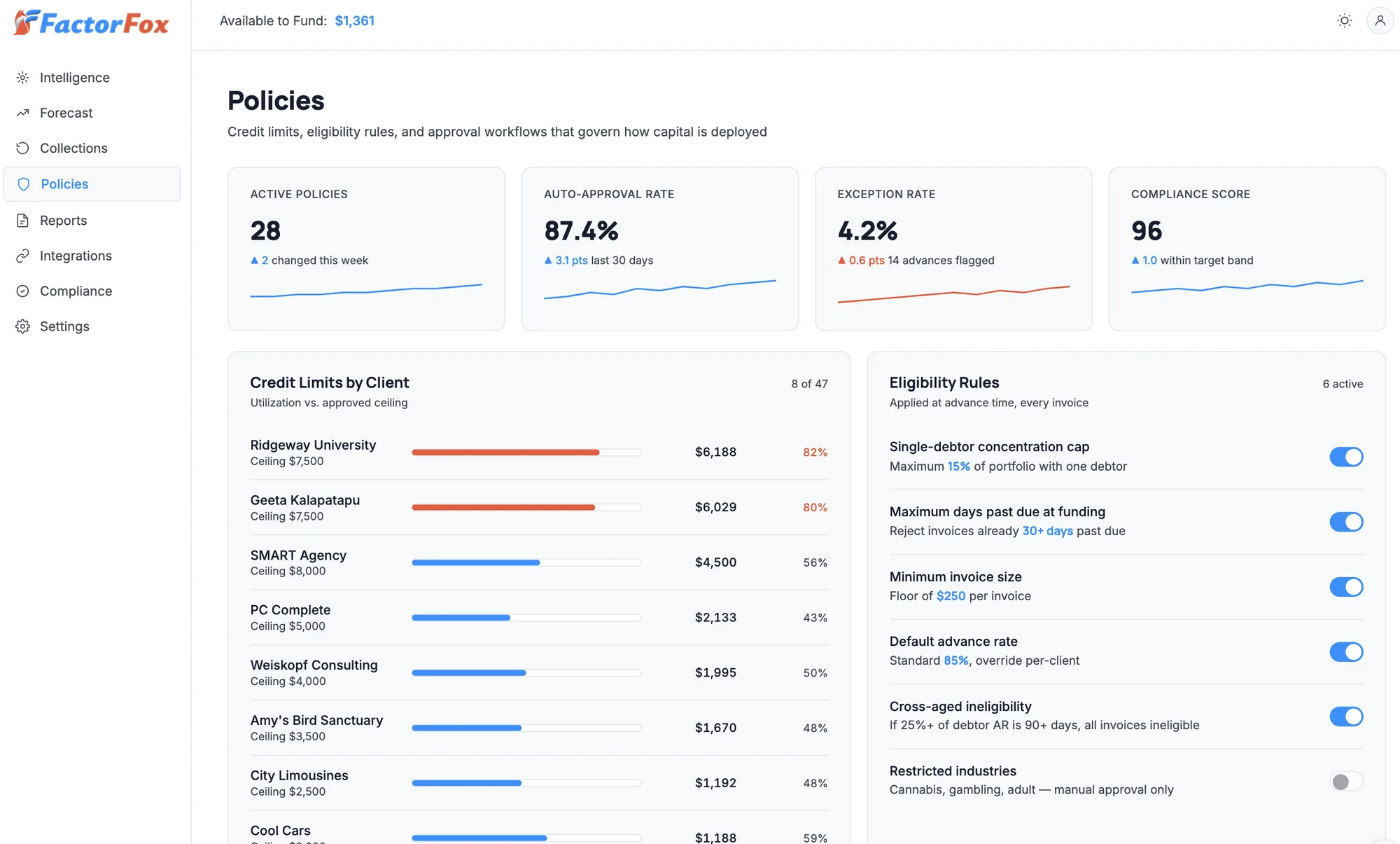The width and height of the screenshot is (1400, 844).
Task: Switch to Integrations page
Action: pos(92,256)
